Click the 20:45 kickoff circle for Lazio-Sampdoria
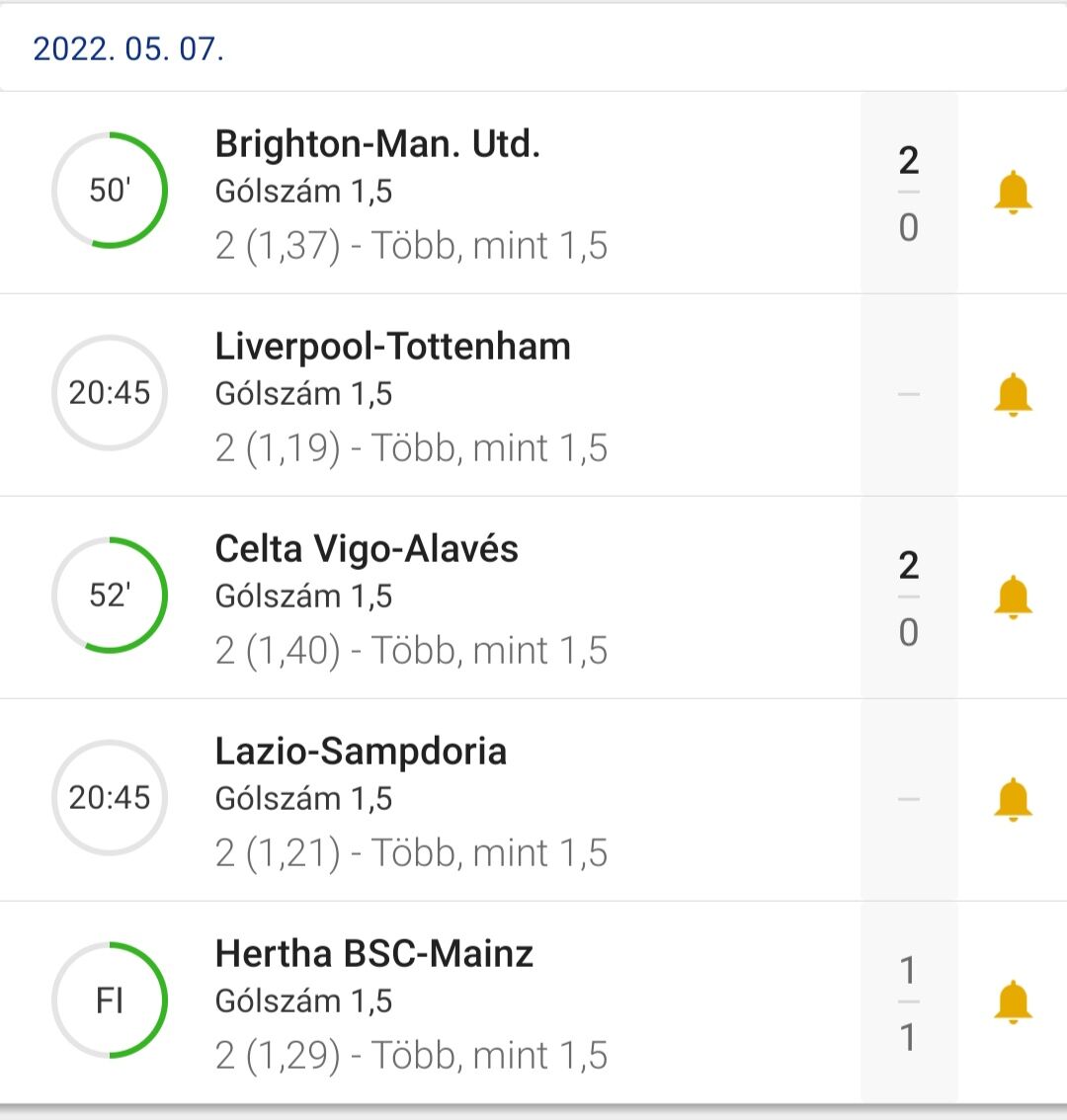 [110, 797]
